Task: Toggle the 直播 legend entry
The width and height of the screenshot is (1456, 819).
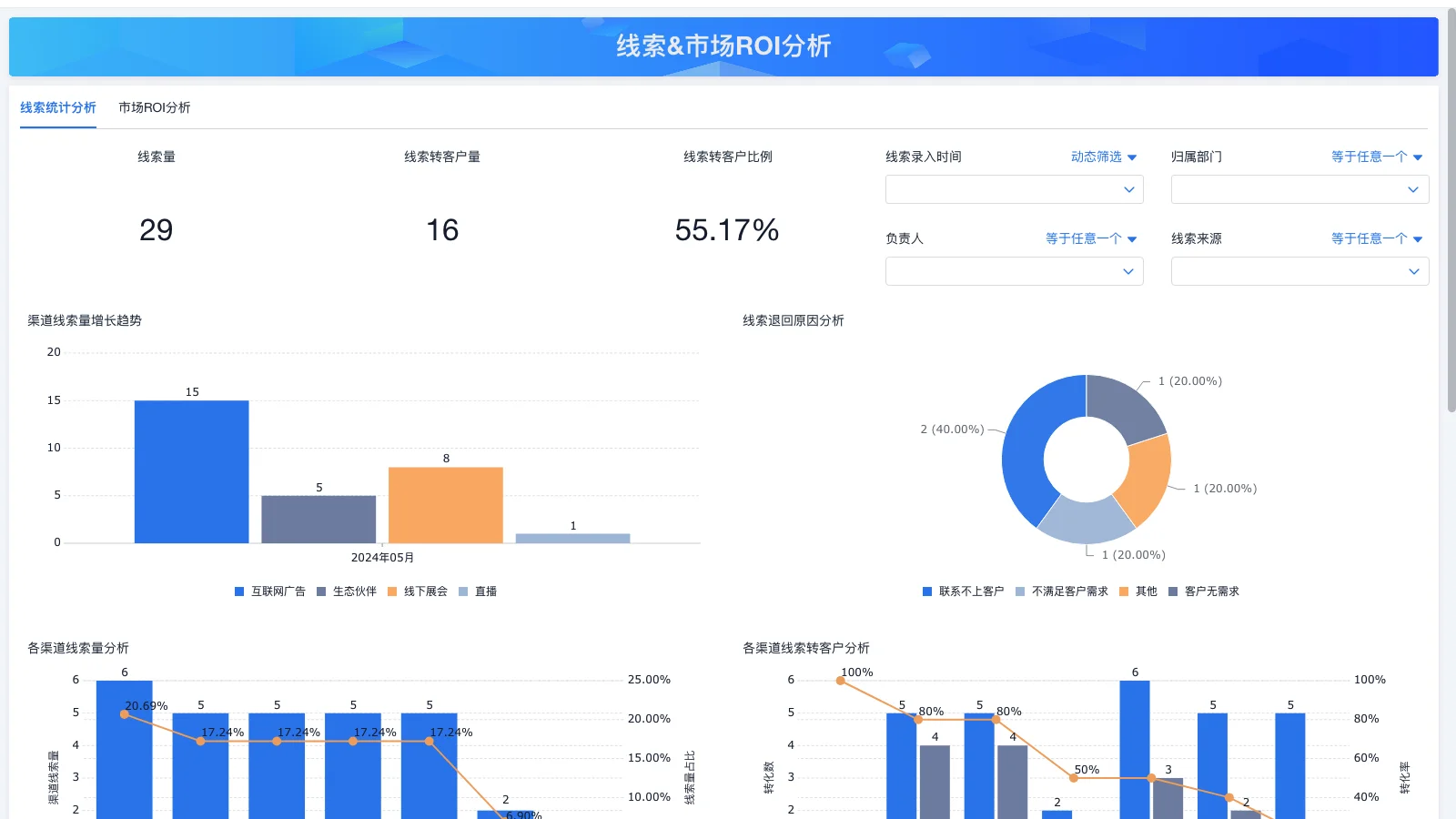Action: tap(480, 591)
